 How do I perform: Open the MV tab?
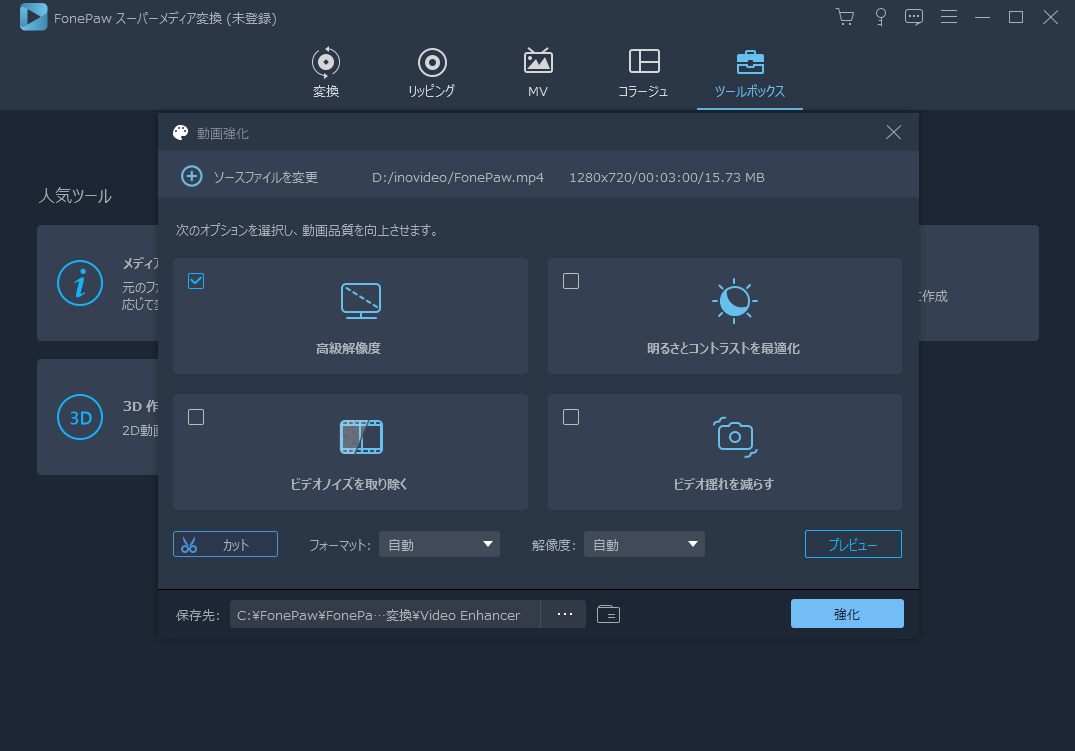538,73
